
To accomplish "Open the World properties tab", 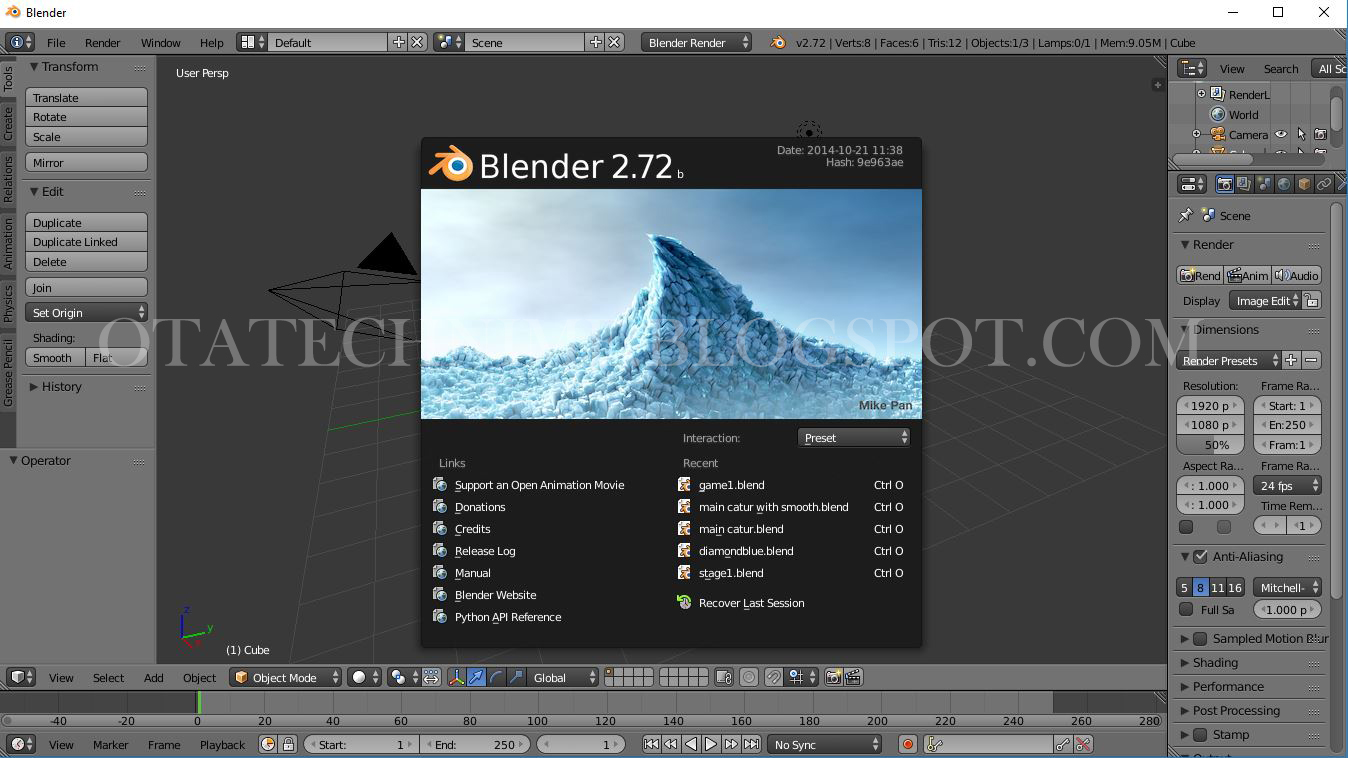I will click(x=1284, y=183).
